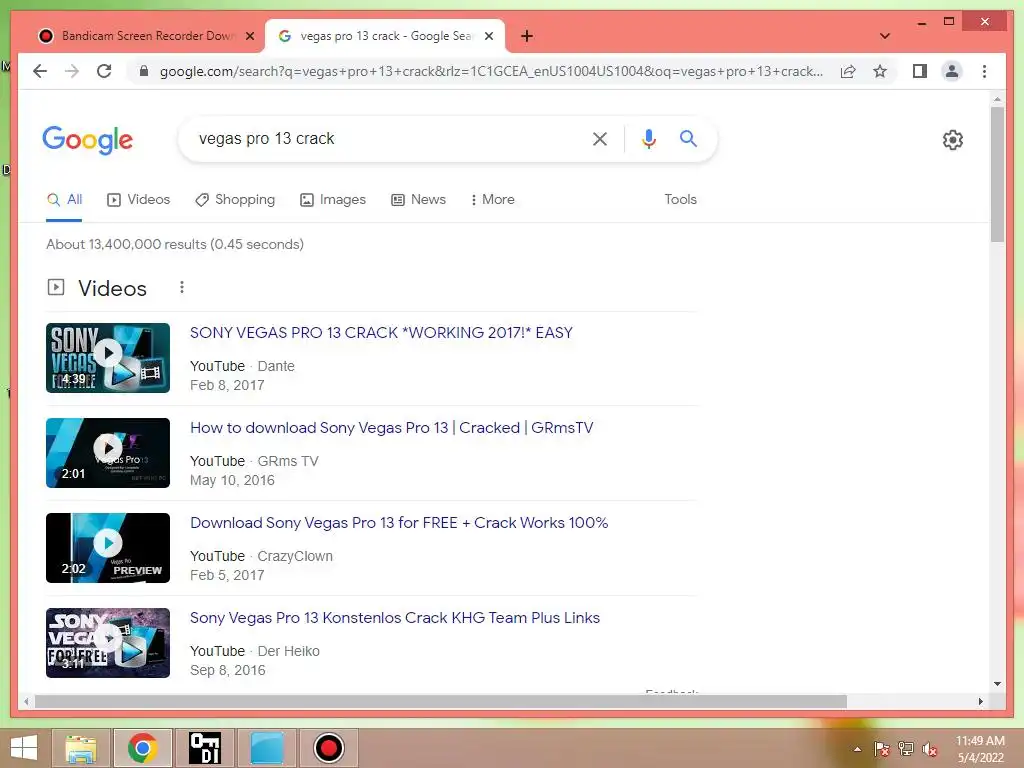The height and width of the screenshot is (768, 1024).
Task: Open the Action Center flag icon
Action: [x=882, y=749]
